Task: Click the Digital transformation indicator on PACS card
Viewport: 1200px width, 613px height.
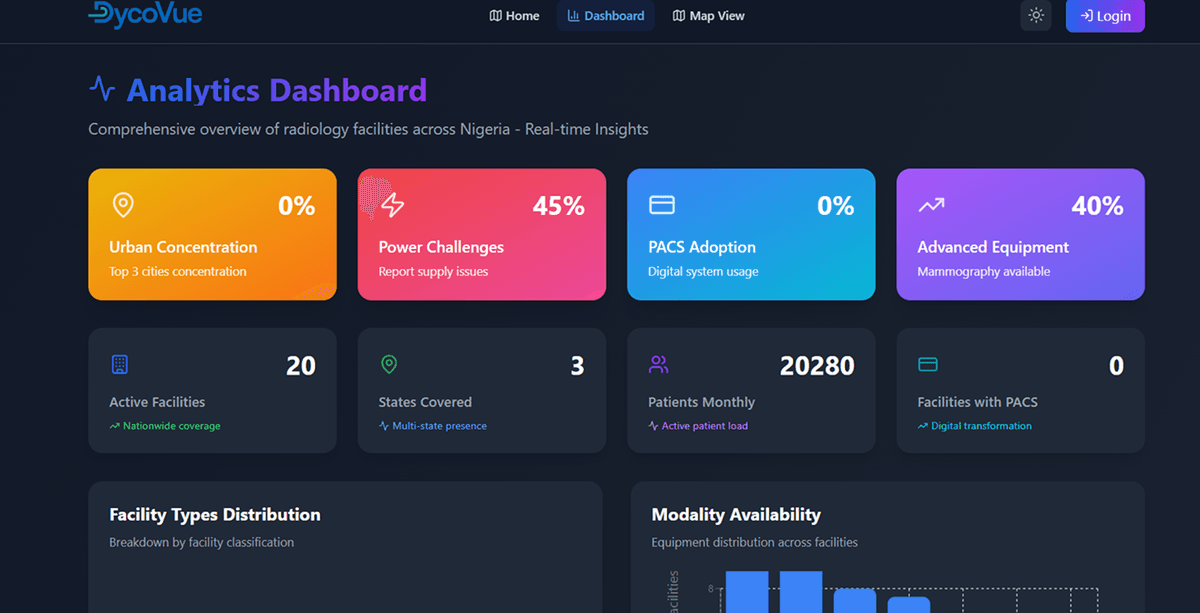Action: (x=974, y=425)
